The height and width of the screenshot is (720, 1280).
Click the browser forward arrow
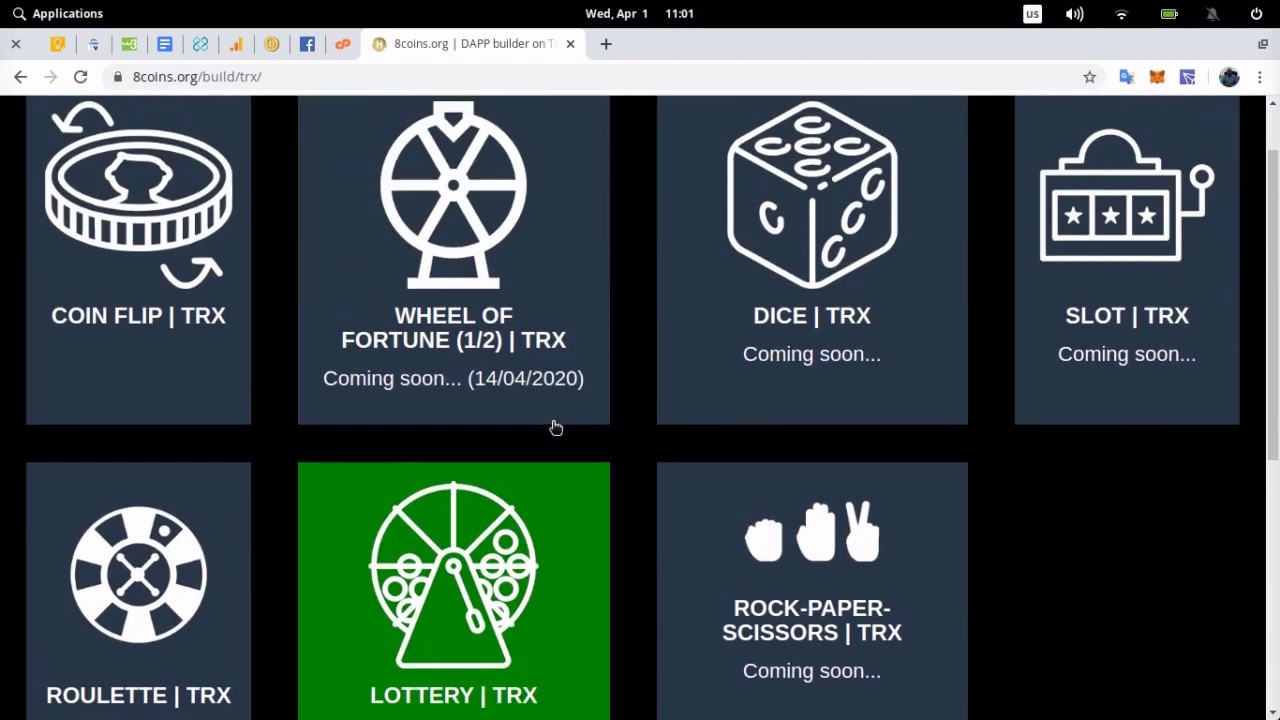50,77
